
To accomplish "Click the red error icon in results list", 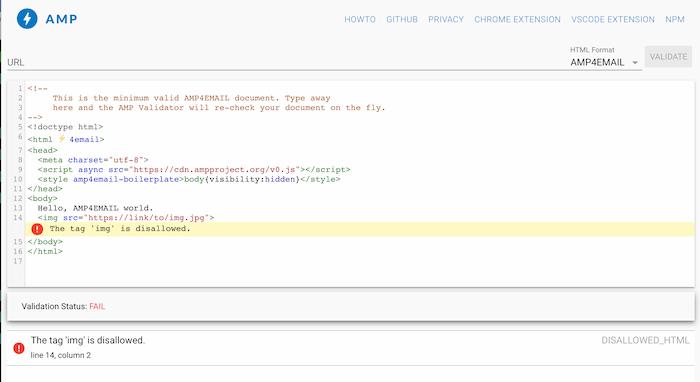I will coord(19,348).
